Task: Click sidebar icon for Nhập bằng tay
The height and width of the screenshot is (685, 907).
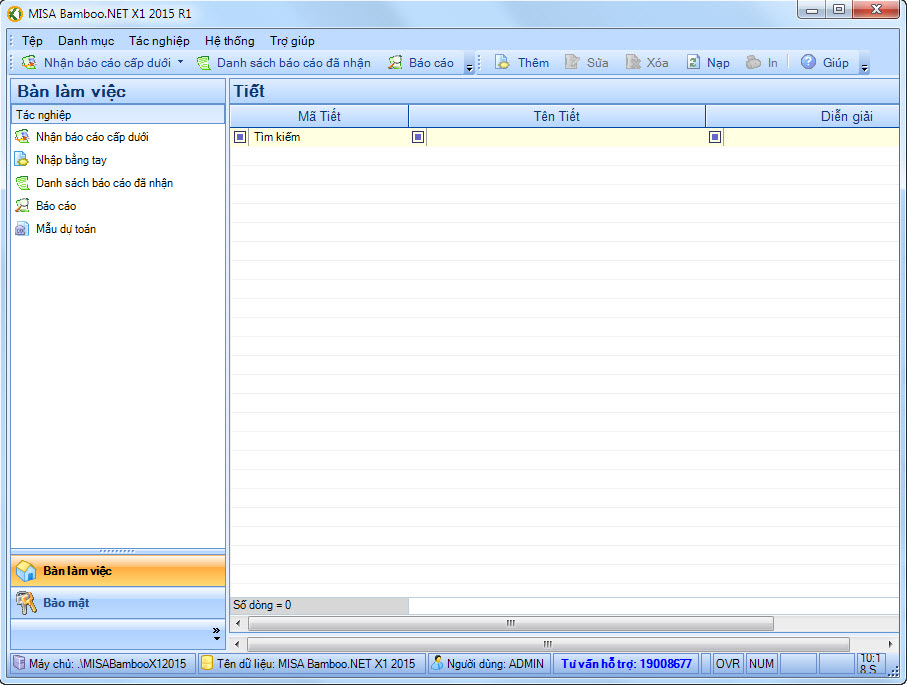Action: pyautogui.click(x=22, y=159)
